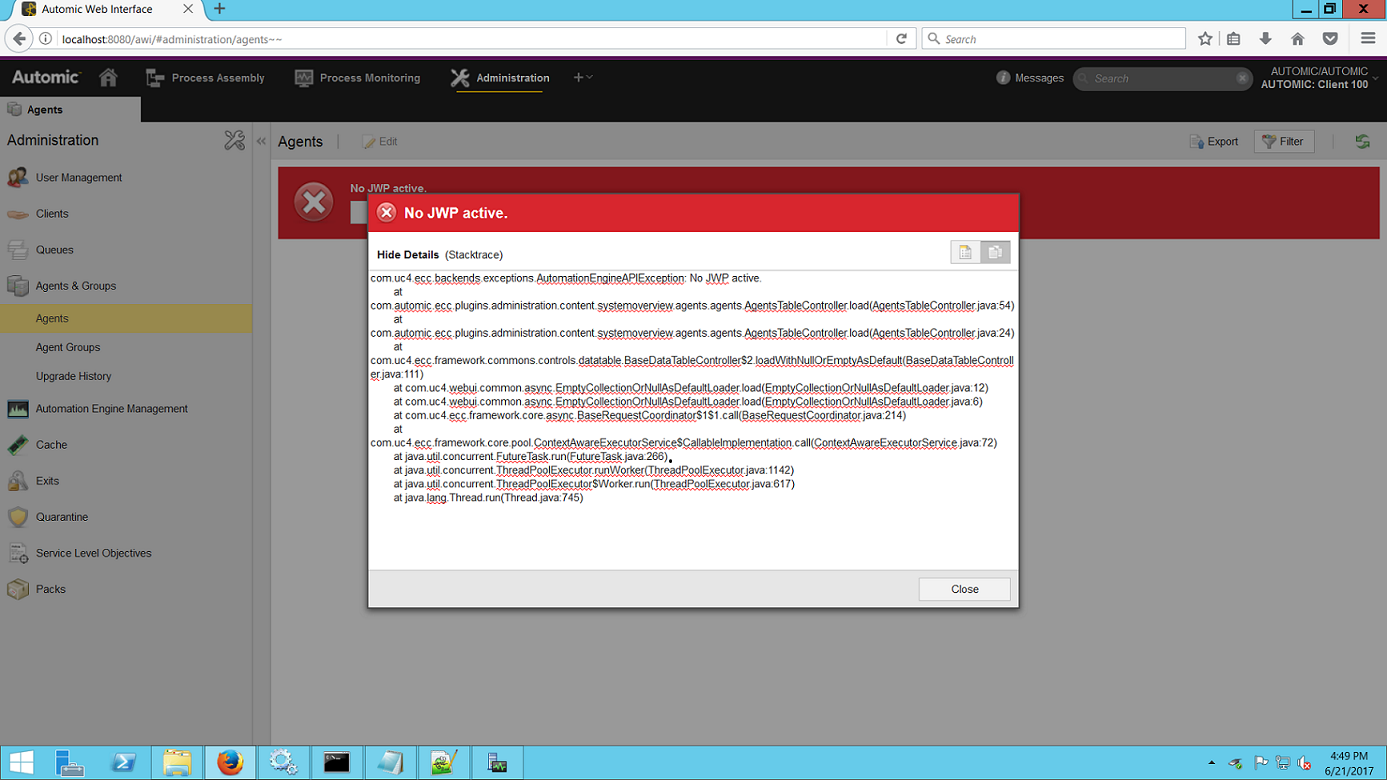Refresh the Agents list with green arrows icon
Screen dimensions: 1387x780
(1362, 141)
